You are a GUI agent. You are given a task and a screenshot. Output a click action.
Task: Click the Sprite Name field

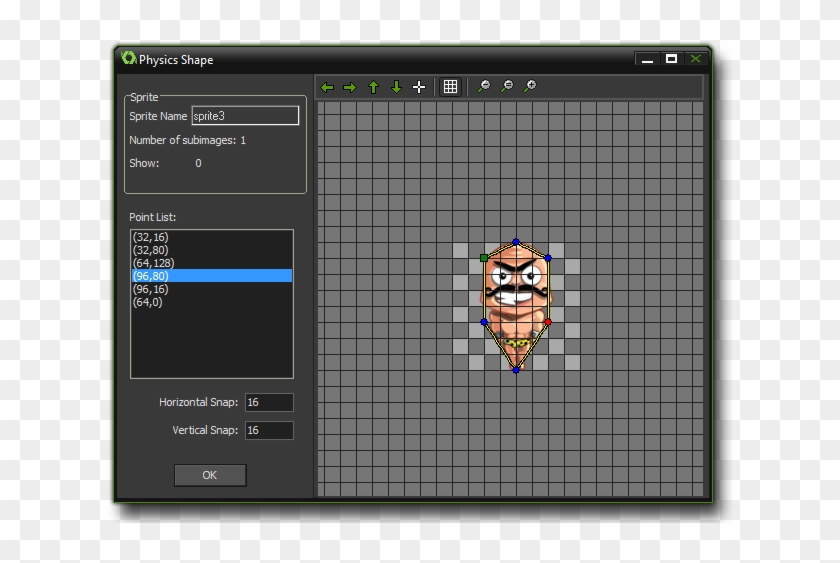[x=245, y=116]
